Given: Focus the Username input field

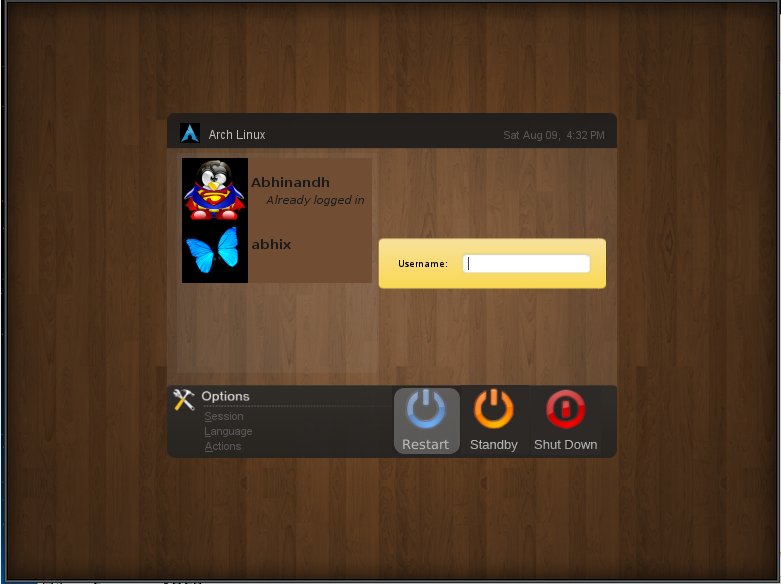Looking at the screenshot, I should [x=526, y=264].
